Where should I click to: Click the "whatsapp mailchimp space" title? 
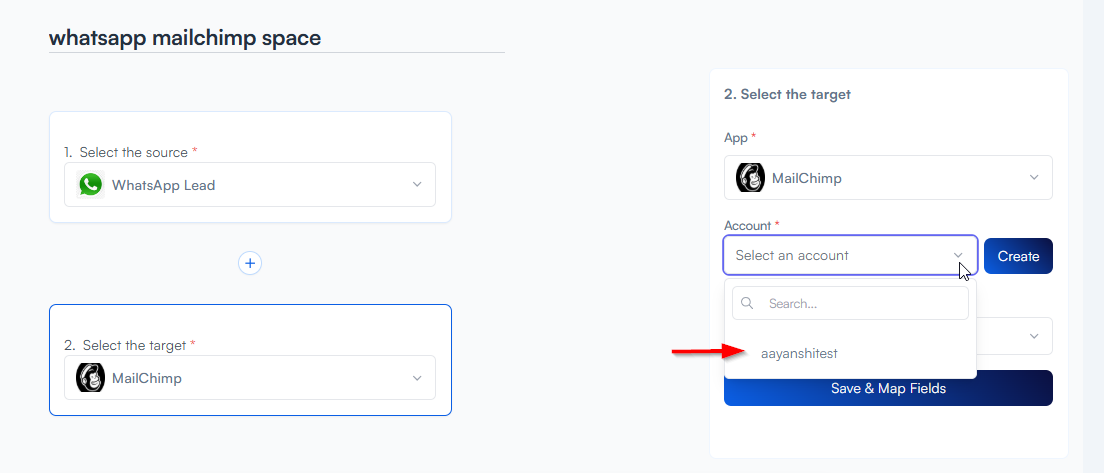185,38
